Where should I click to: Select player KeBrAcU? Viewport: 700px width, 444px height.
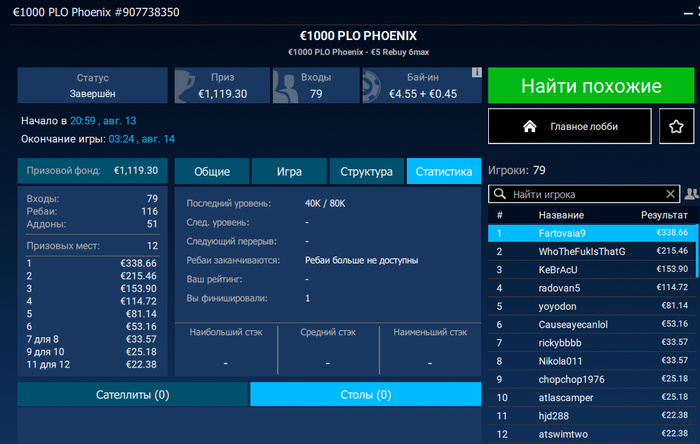[x=592, y=270]
